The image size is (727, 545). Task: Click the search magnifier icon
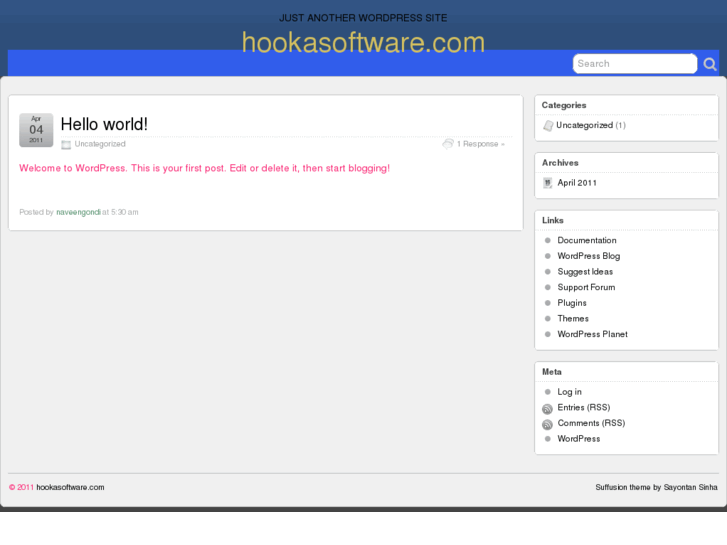tap(709, 64)
